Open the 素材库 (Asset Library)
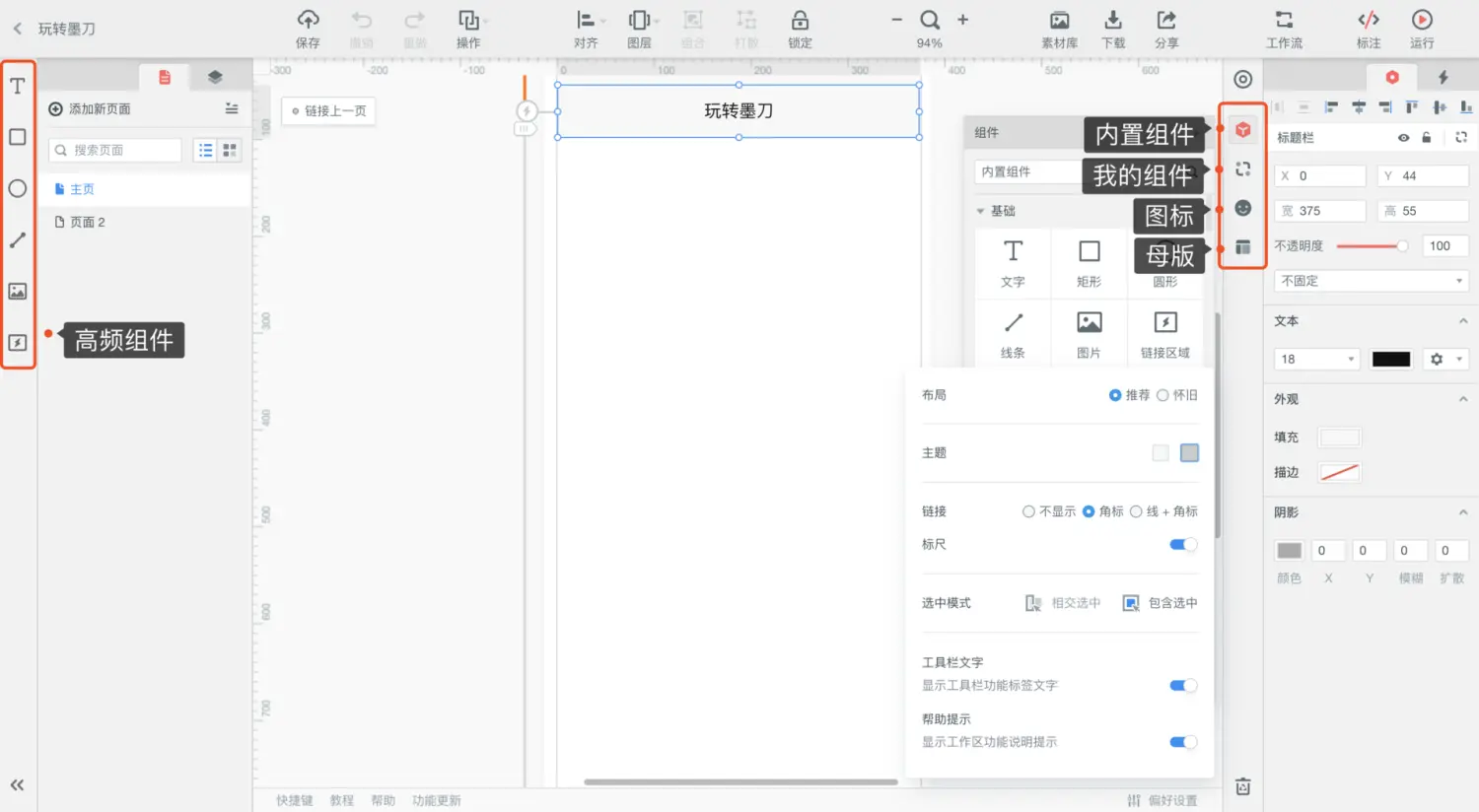The width and height of the screenshot is (1479, 812). point(1059,29)
